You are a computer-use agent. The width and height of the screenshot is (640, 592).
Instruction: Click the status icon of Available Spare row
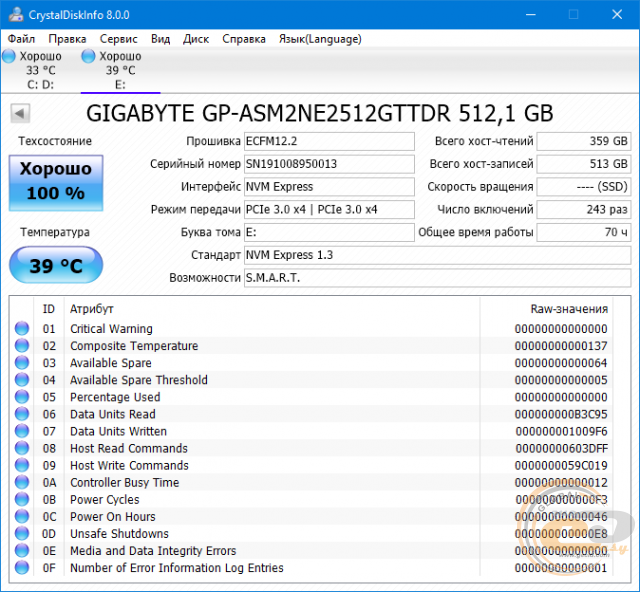coord(22,363)
